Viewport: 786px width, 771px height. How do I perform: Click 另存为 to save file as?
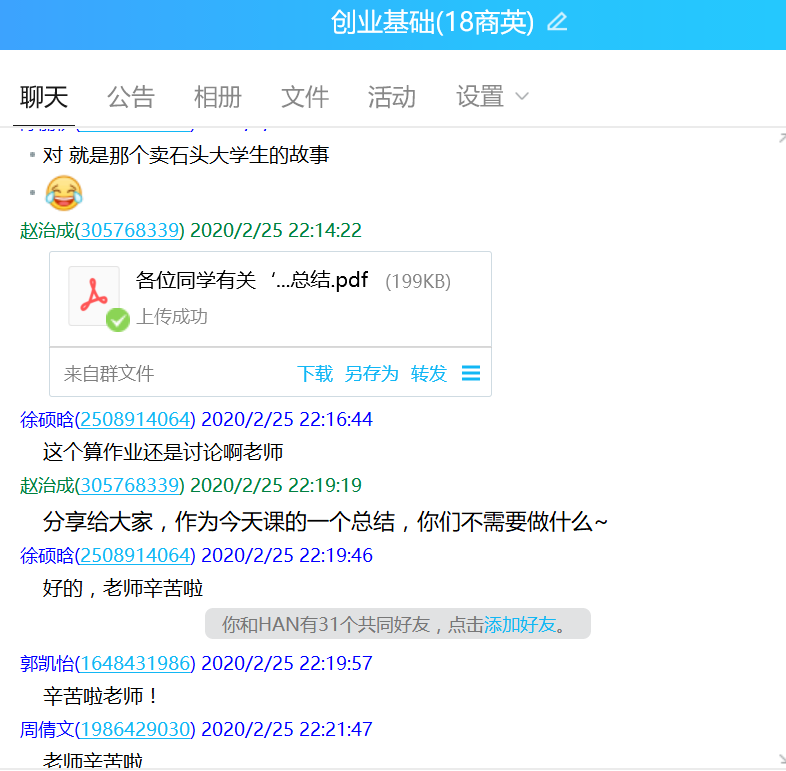tap(371, 374)
